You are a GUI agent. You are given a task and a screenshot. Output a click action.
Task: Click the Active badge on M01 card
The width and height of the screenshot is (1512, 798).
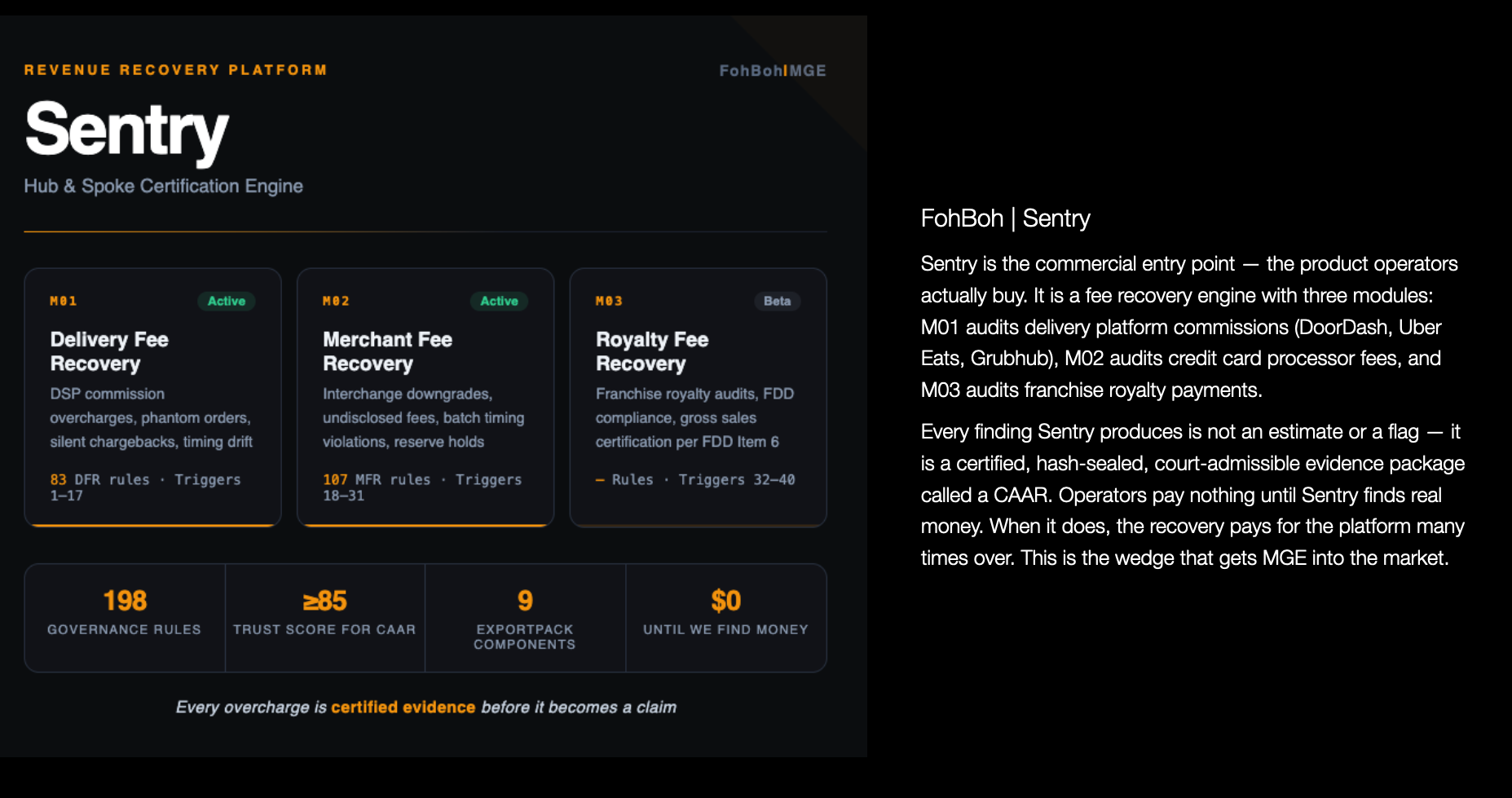(x=226, y=301)
